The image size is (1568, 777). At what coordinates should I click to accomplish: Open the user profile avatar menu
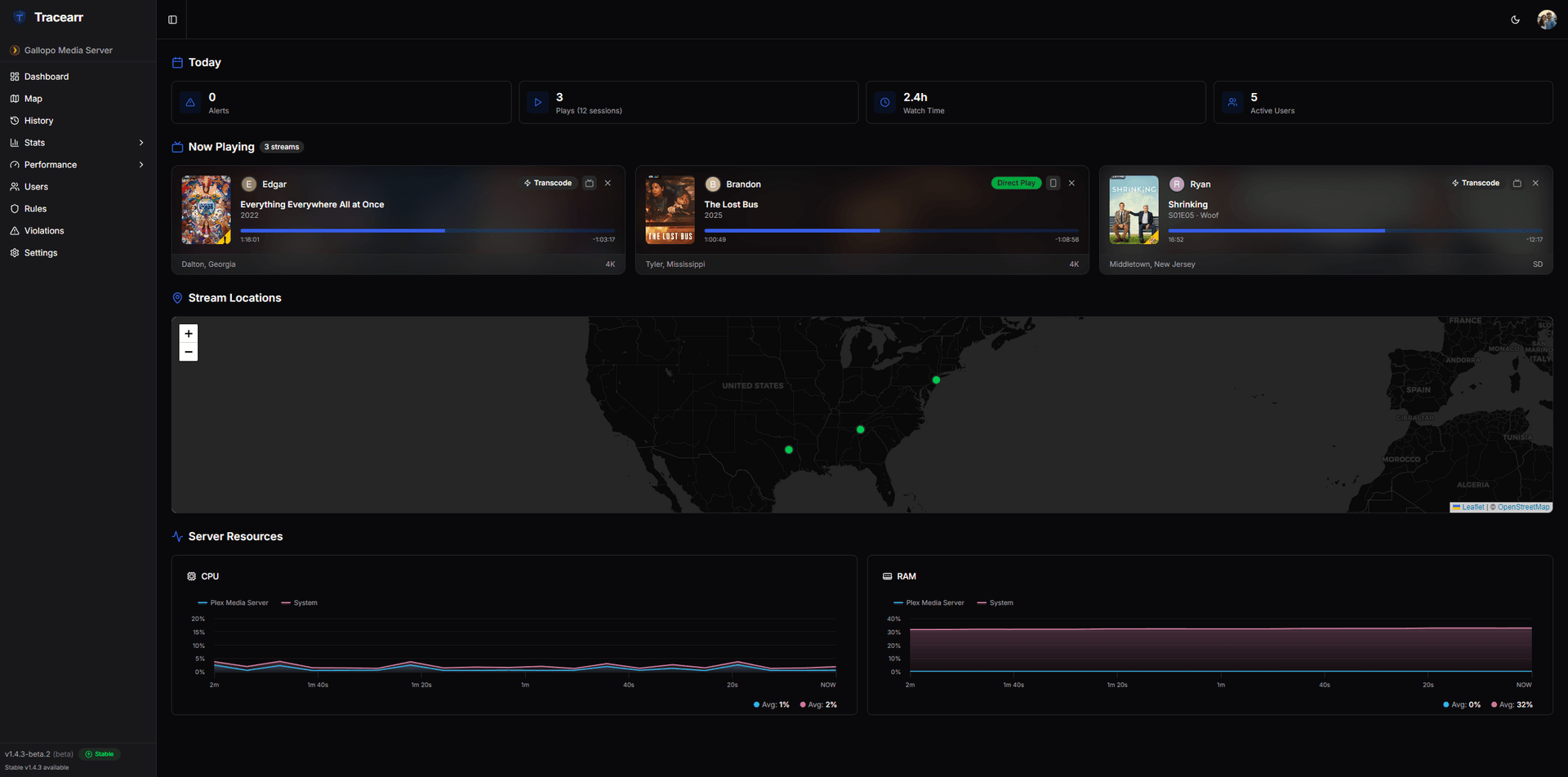(x=1546, y=19)
